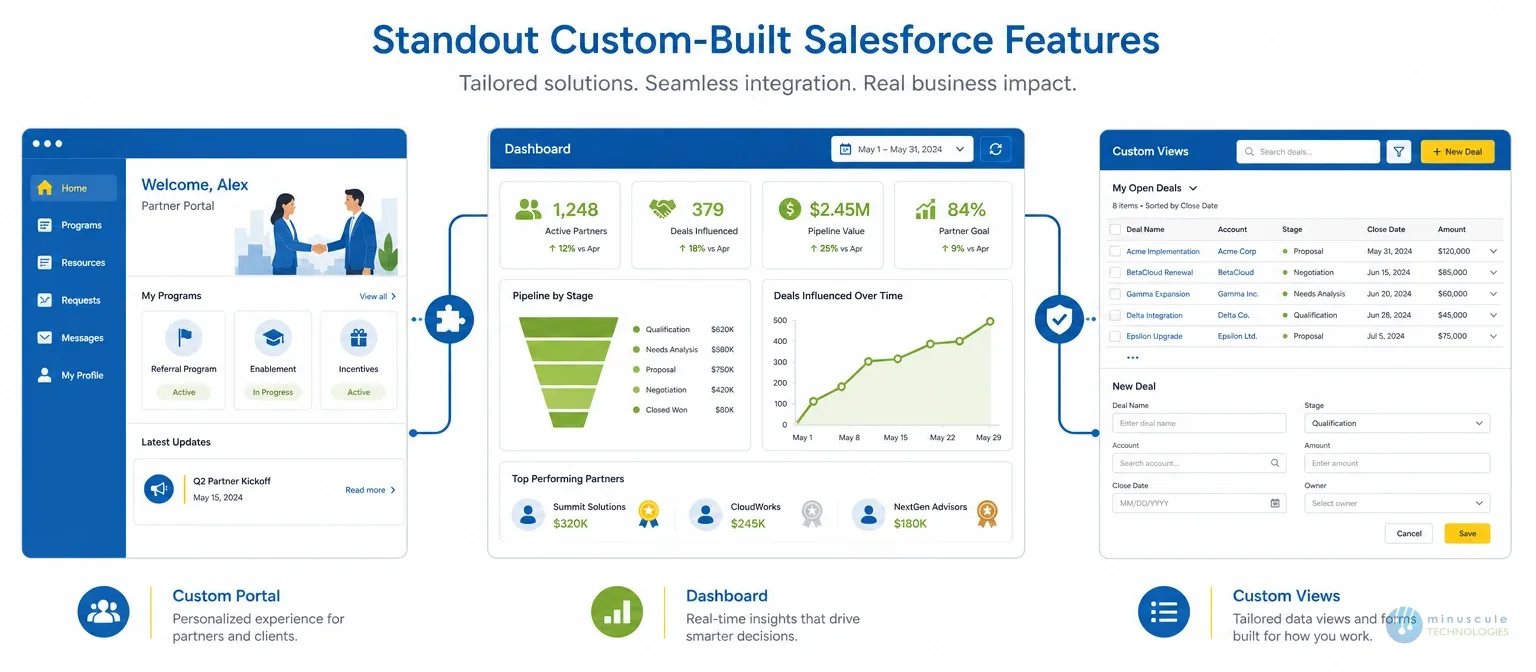Click the gold medal beside Summit Solutions

(649, 514)
